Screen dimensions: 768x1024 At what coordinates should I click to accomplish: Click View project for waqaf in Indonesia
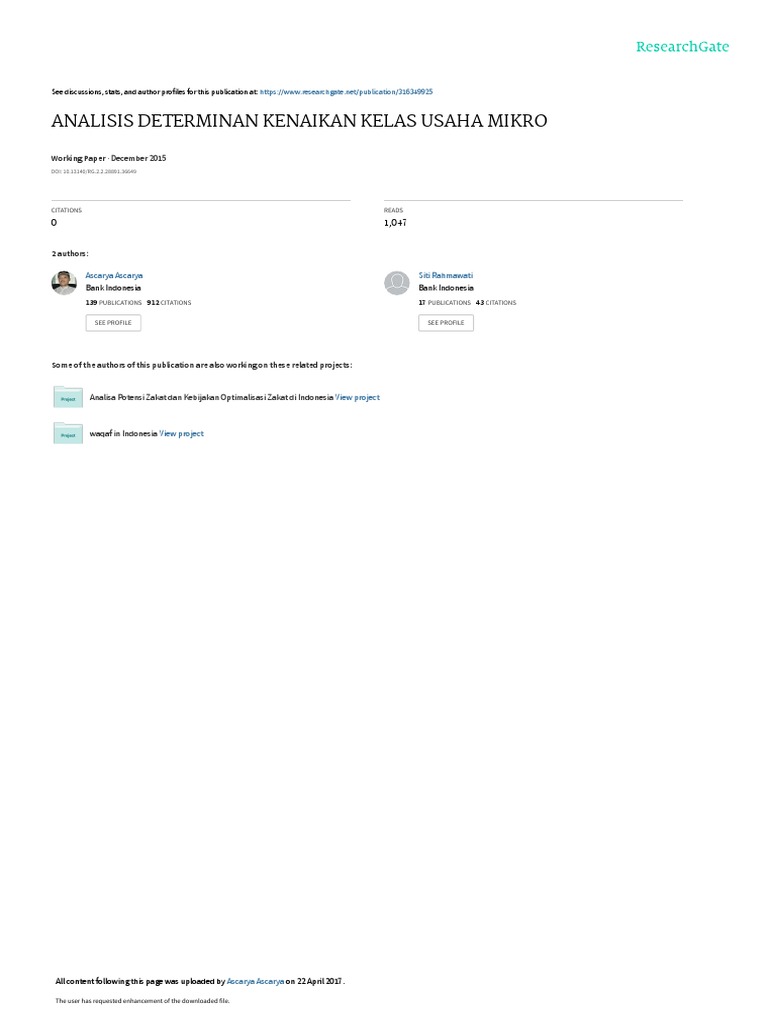182,434
